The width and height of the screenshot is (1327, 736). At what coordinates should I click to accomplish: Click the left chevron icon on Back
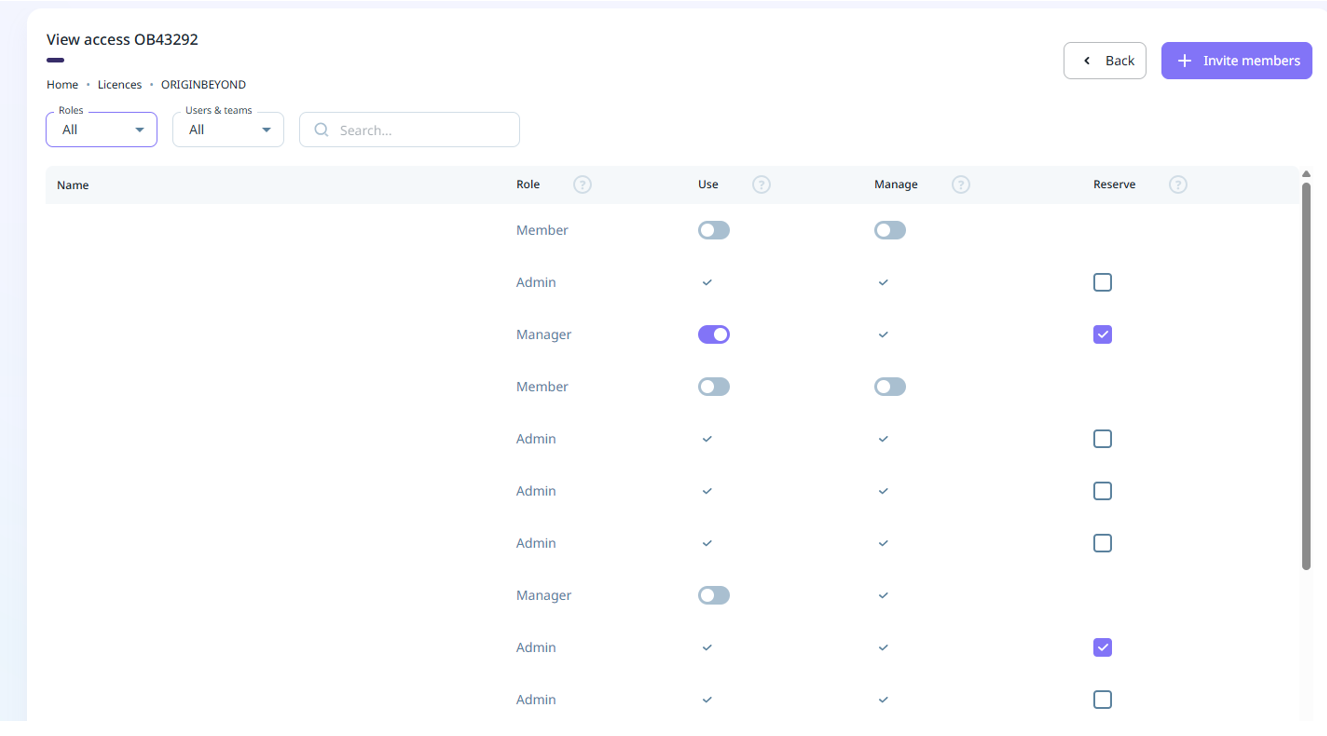click(1087, 61)
